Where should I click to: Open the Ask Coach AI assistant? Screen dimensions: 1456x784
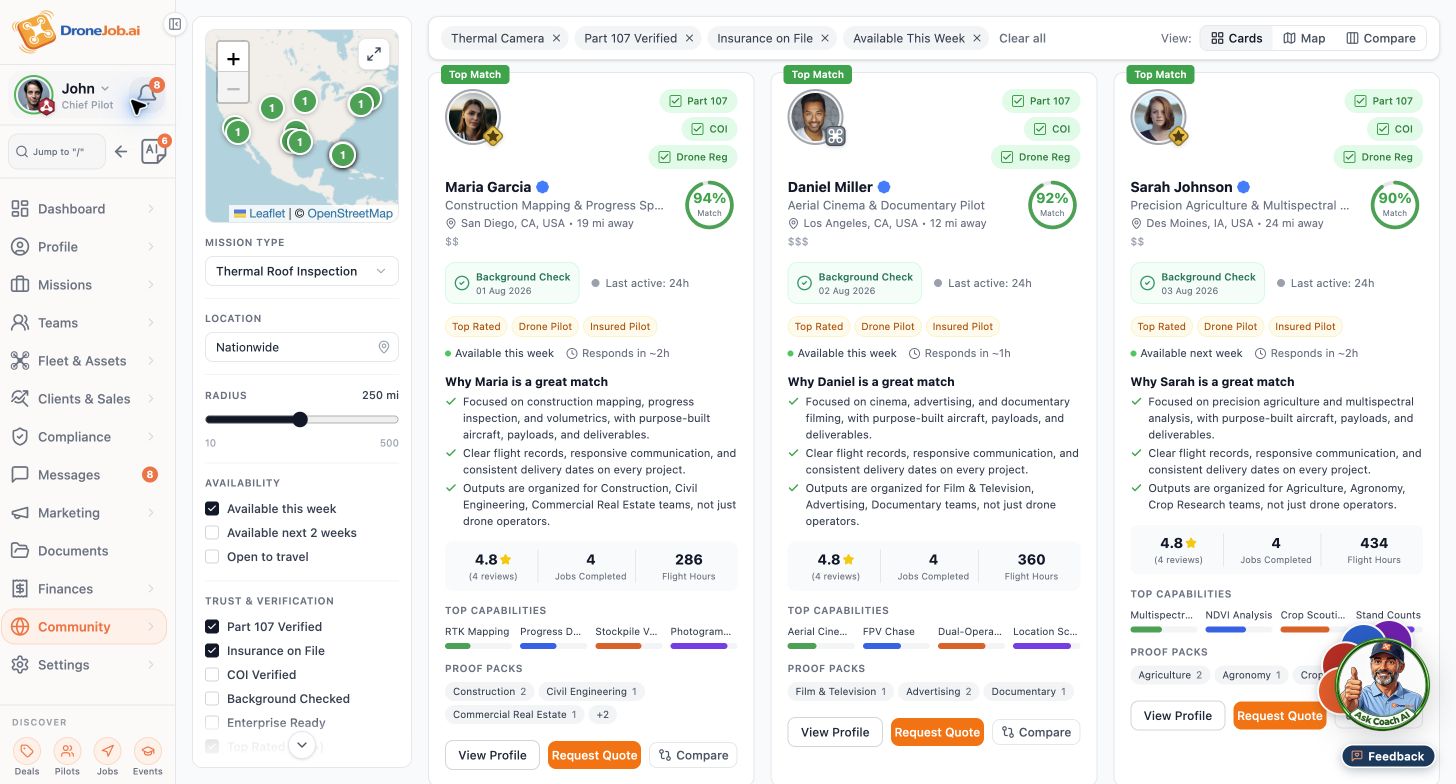click(1382, 684)
